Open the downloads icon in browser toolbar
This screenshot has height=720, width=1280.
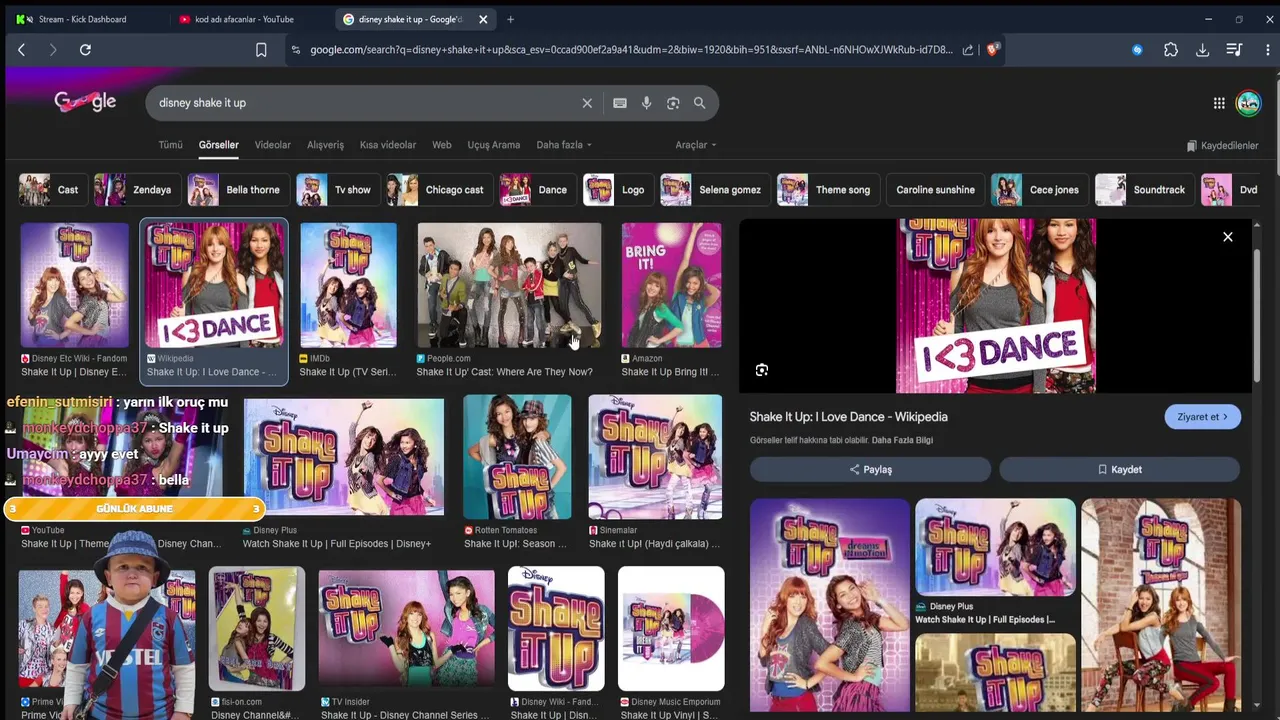1203,50
